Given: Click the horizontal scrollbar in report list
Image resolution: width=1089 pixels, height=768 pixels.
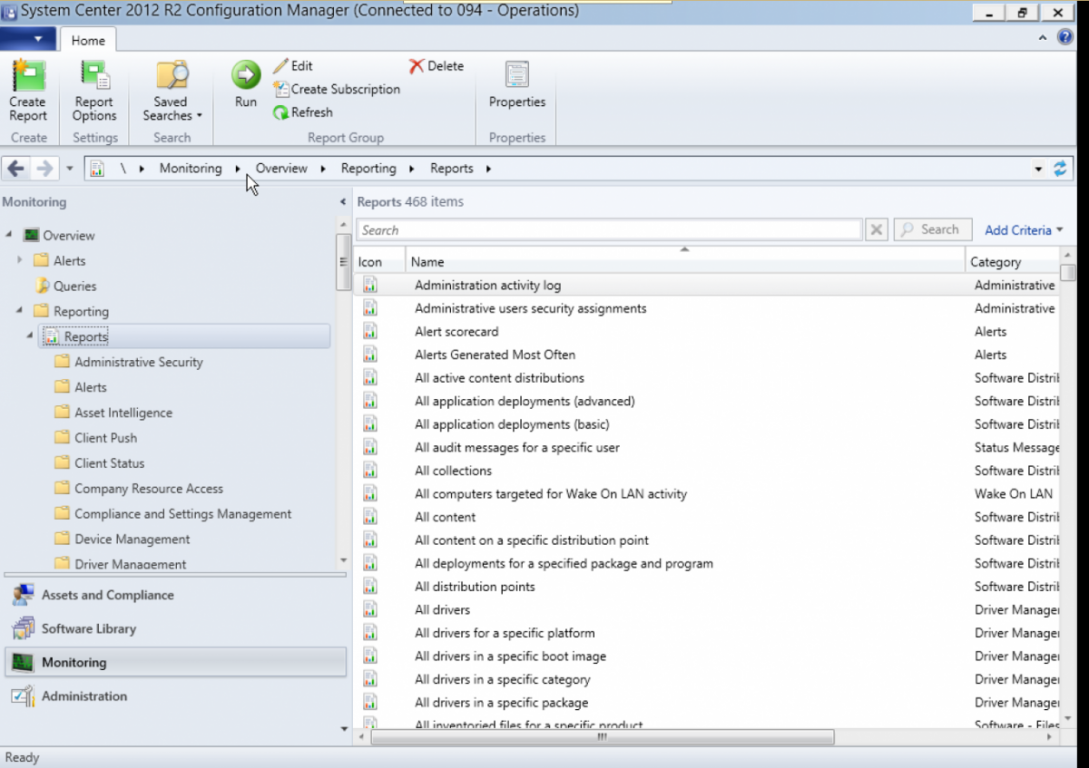Looking at the screenshot, I should coord(602,737).
